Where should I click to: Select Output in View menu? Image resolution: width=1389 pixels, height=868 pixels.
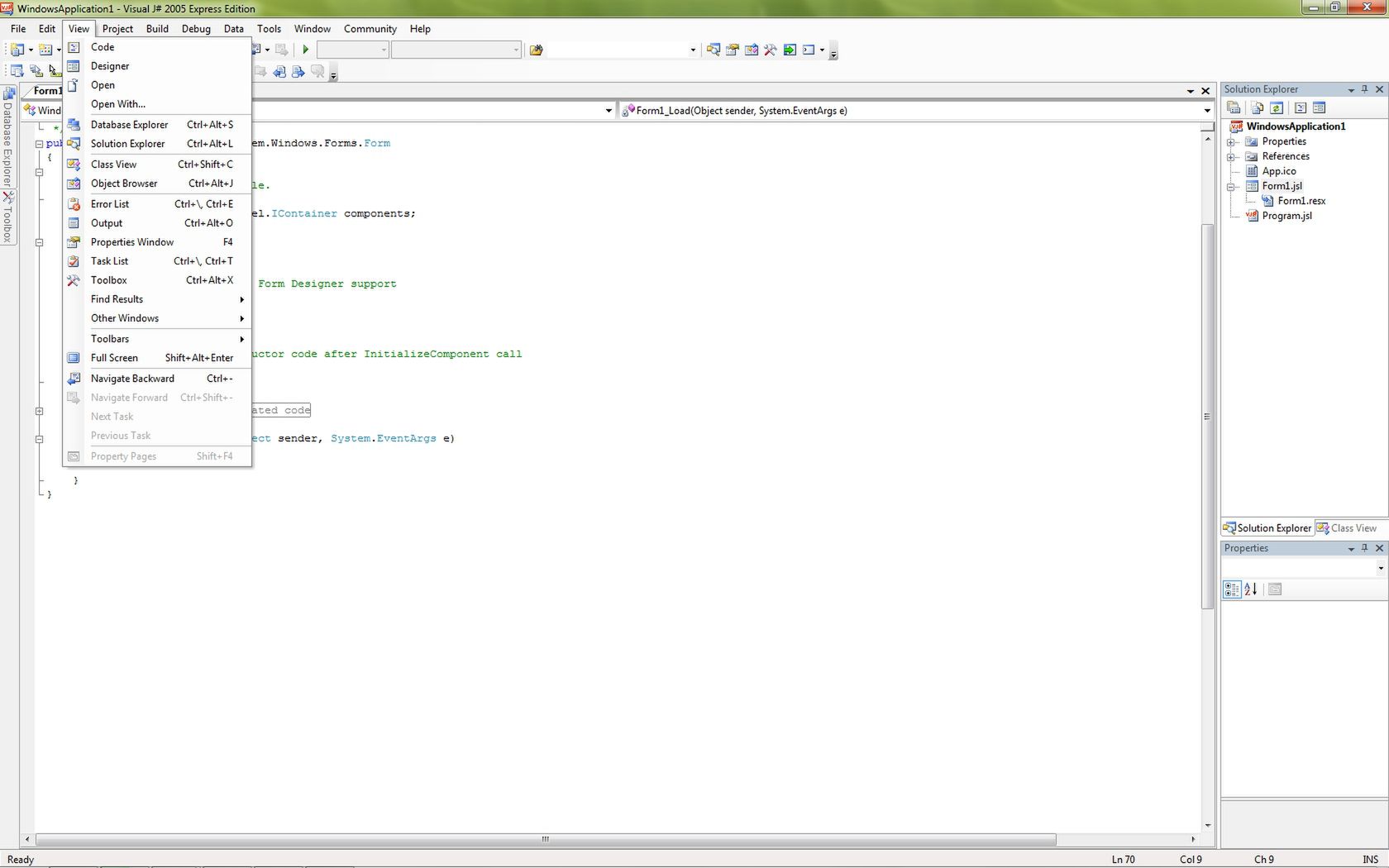157,223
